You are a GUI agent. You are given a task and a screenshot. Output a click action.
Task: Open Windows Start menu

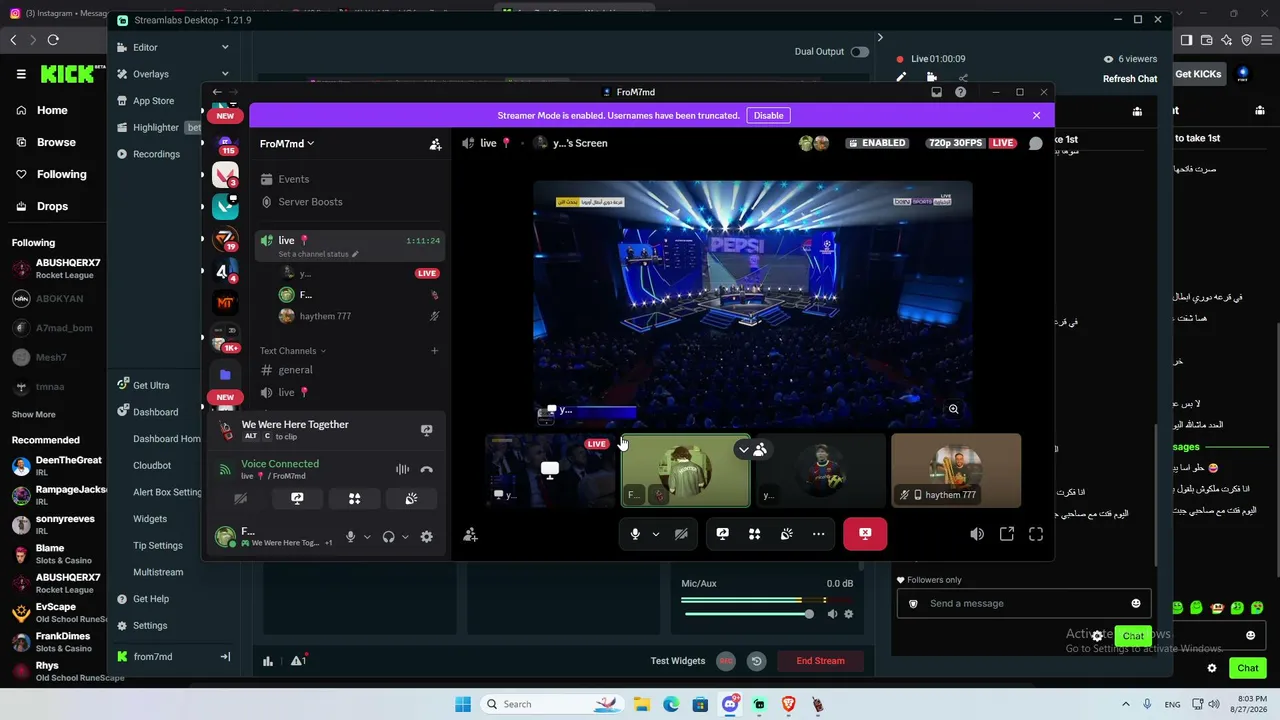[463, 704]
